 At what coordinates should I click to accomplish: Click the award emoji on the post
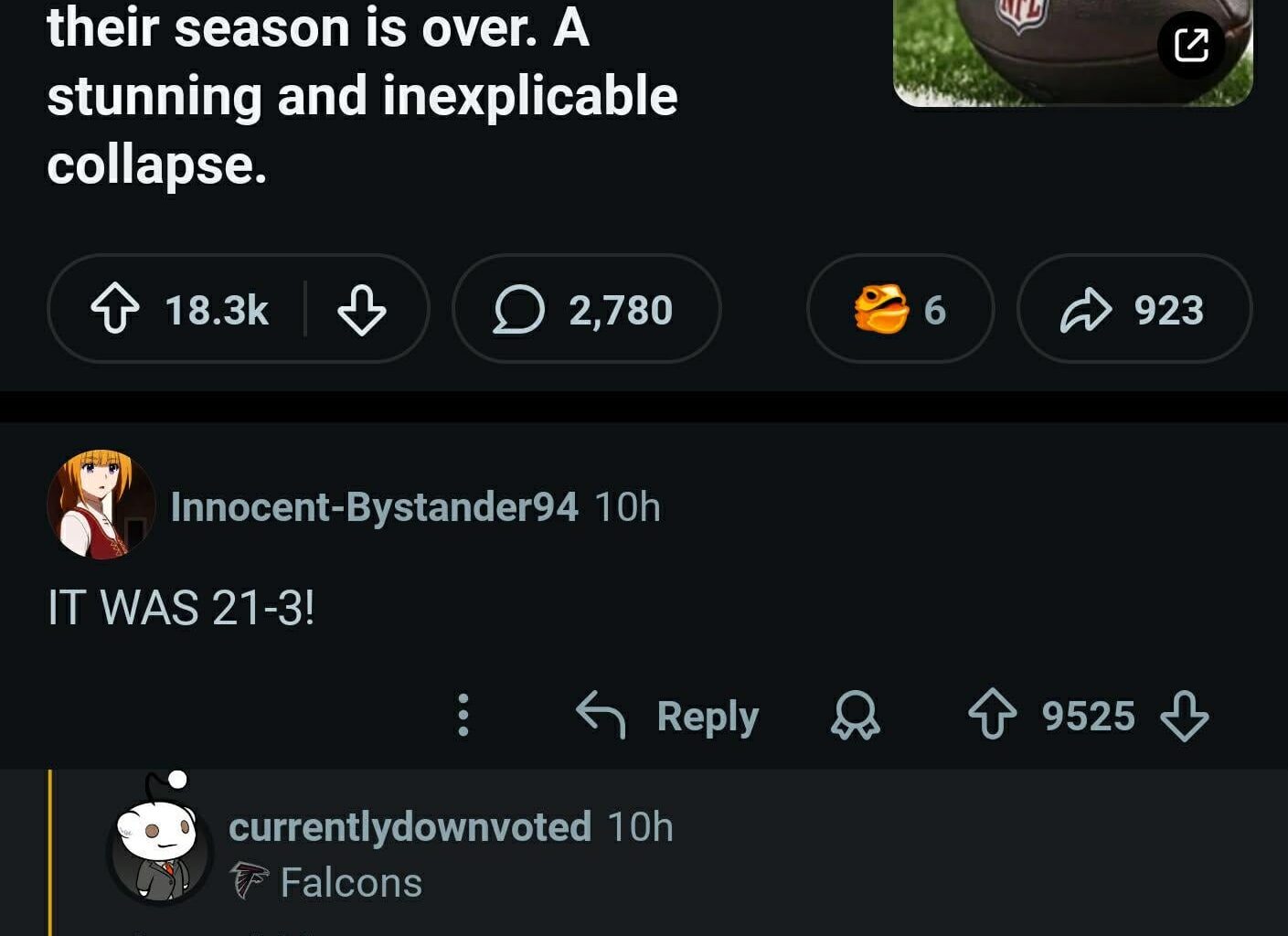tap(880, 309)
